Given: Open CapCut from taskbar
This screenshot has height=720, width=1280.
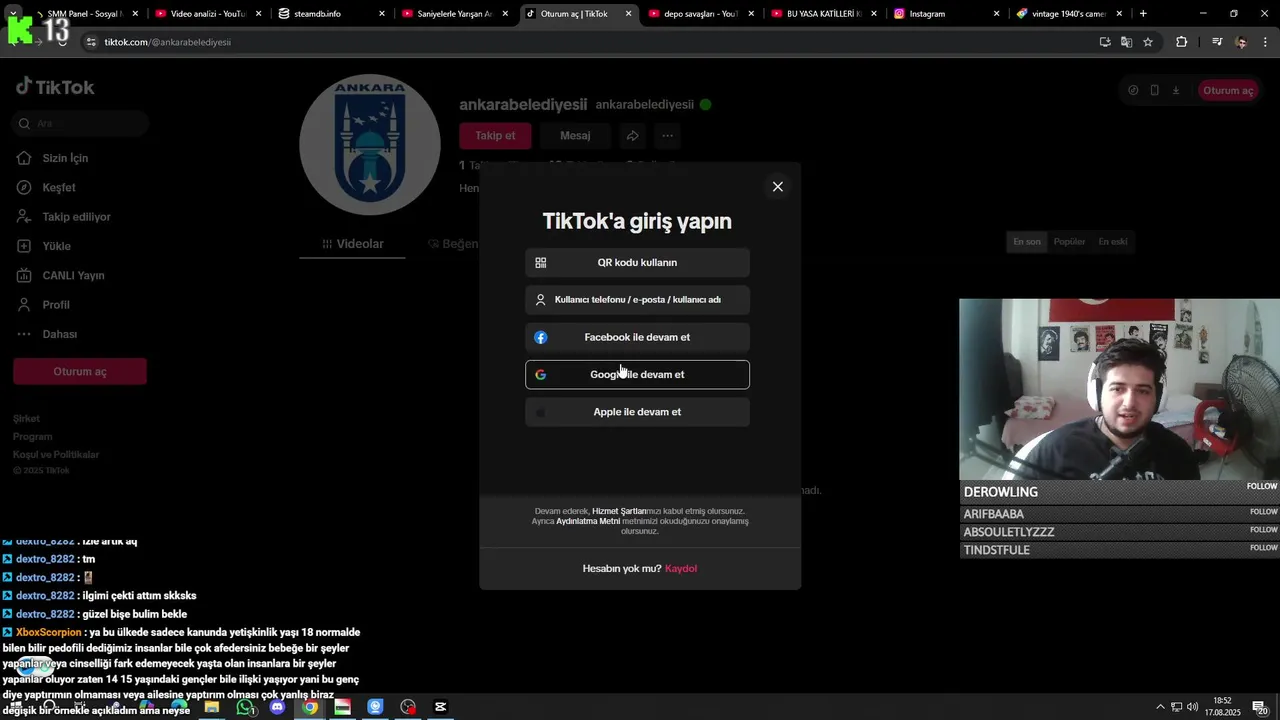Looking at the screenshot, I should pyautogui.click(x=440, y=707).
